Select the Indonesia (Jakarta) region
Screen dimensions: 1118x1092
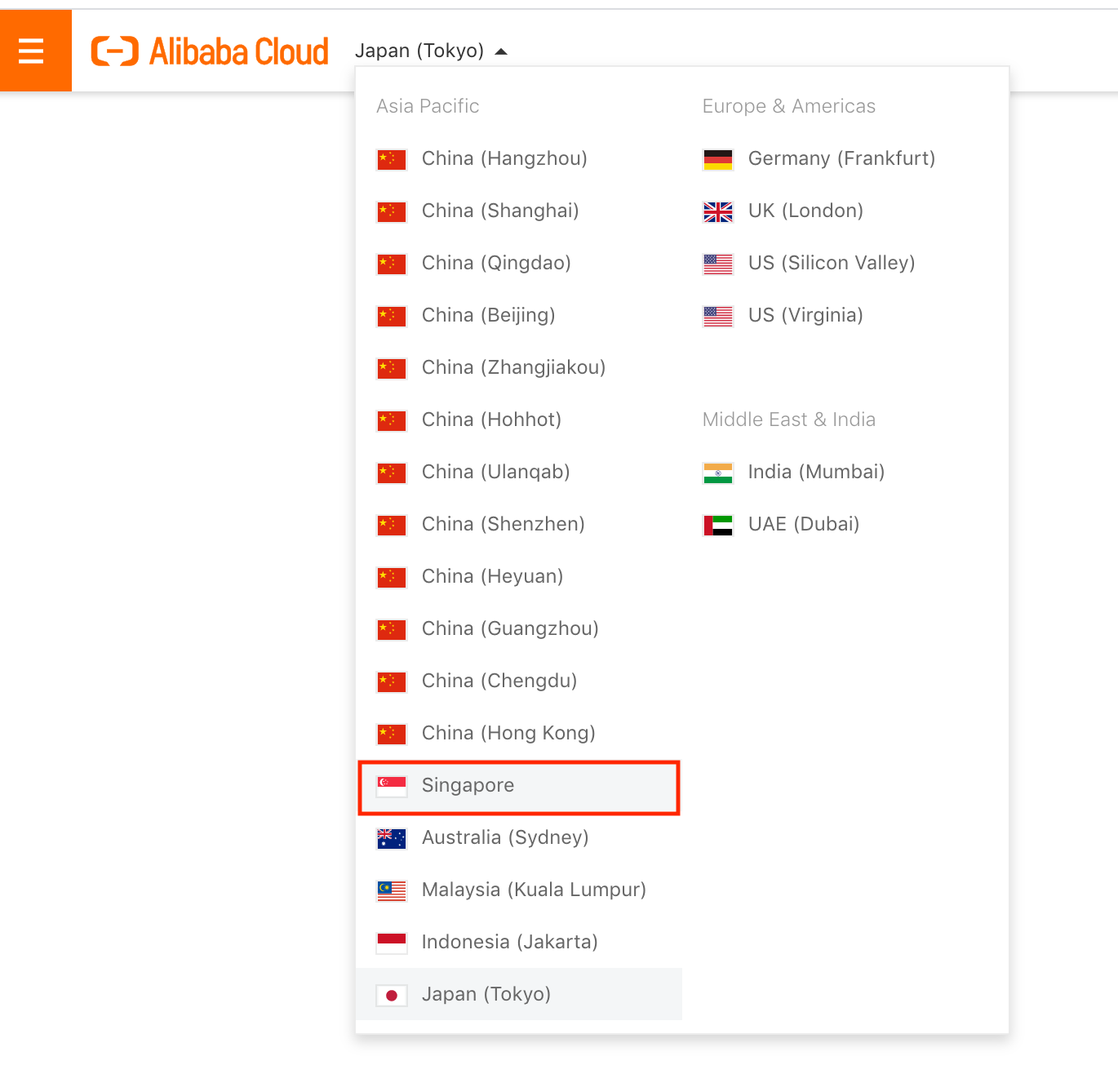pyautogui.click(x=509, y=942)
